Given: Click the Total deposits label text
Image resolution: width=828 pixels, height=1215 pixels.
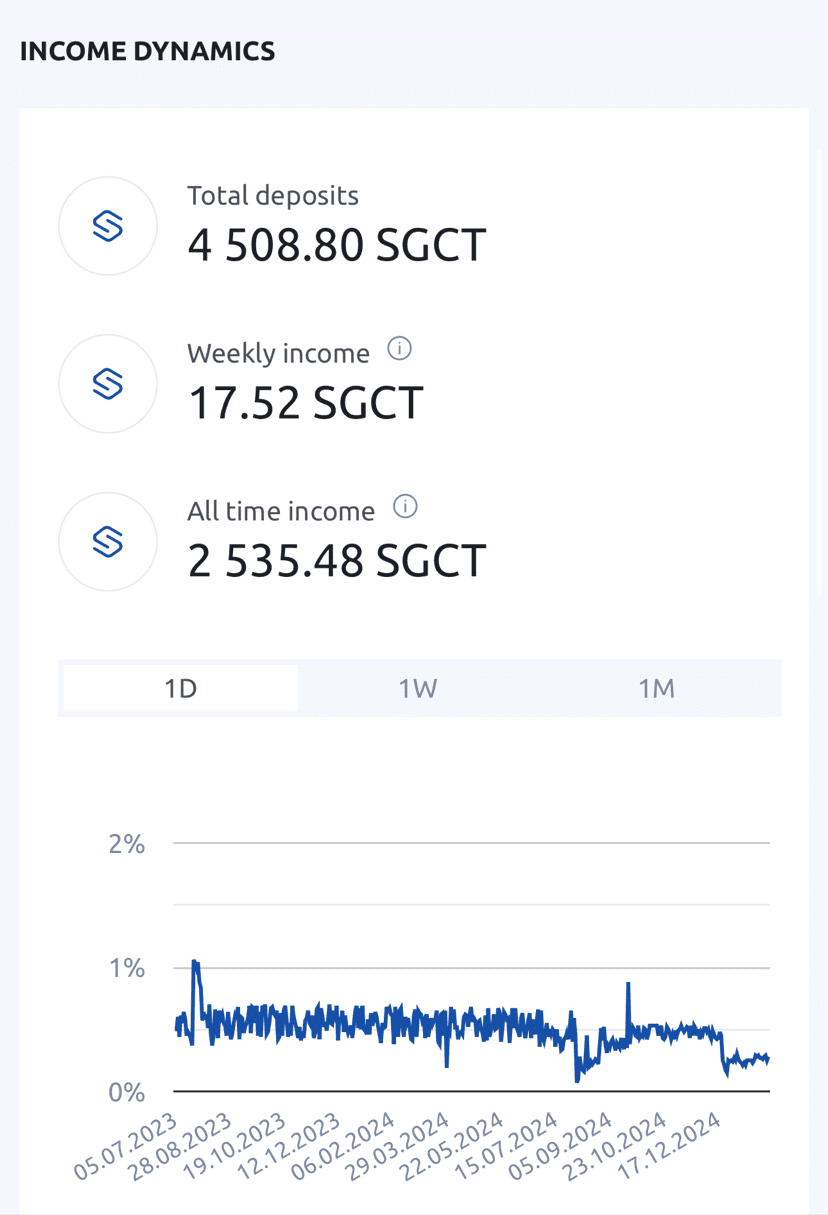Looking at the screenshot, I should click(x=272, y=196).
